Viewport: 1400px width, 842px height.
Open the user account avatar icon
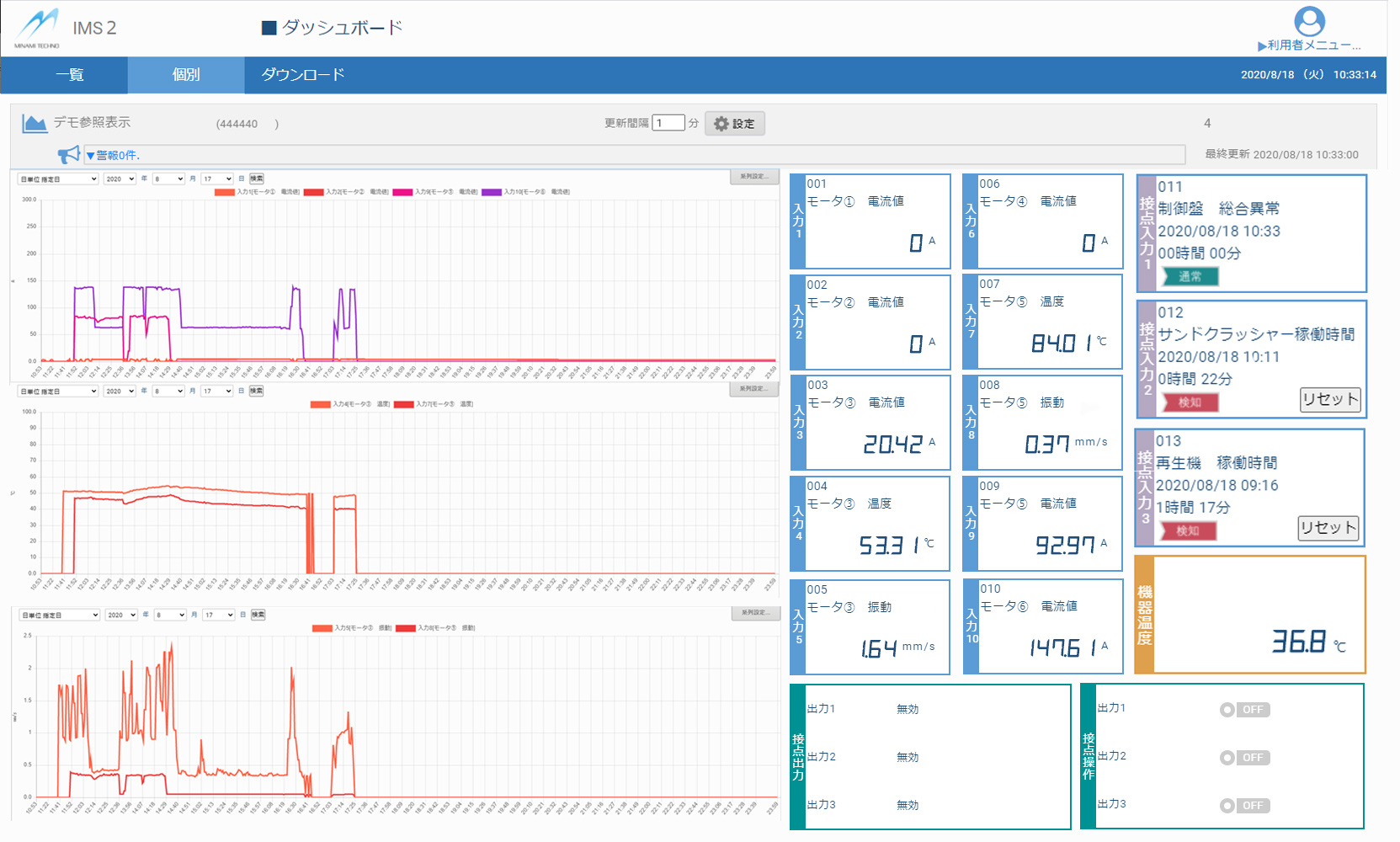pos(1309,21)
